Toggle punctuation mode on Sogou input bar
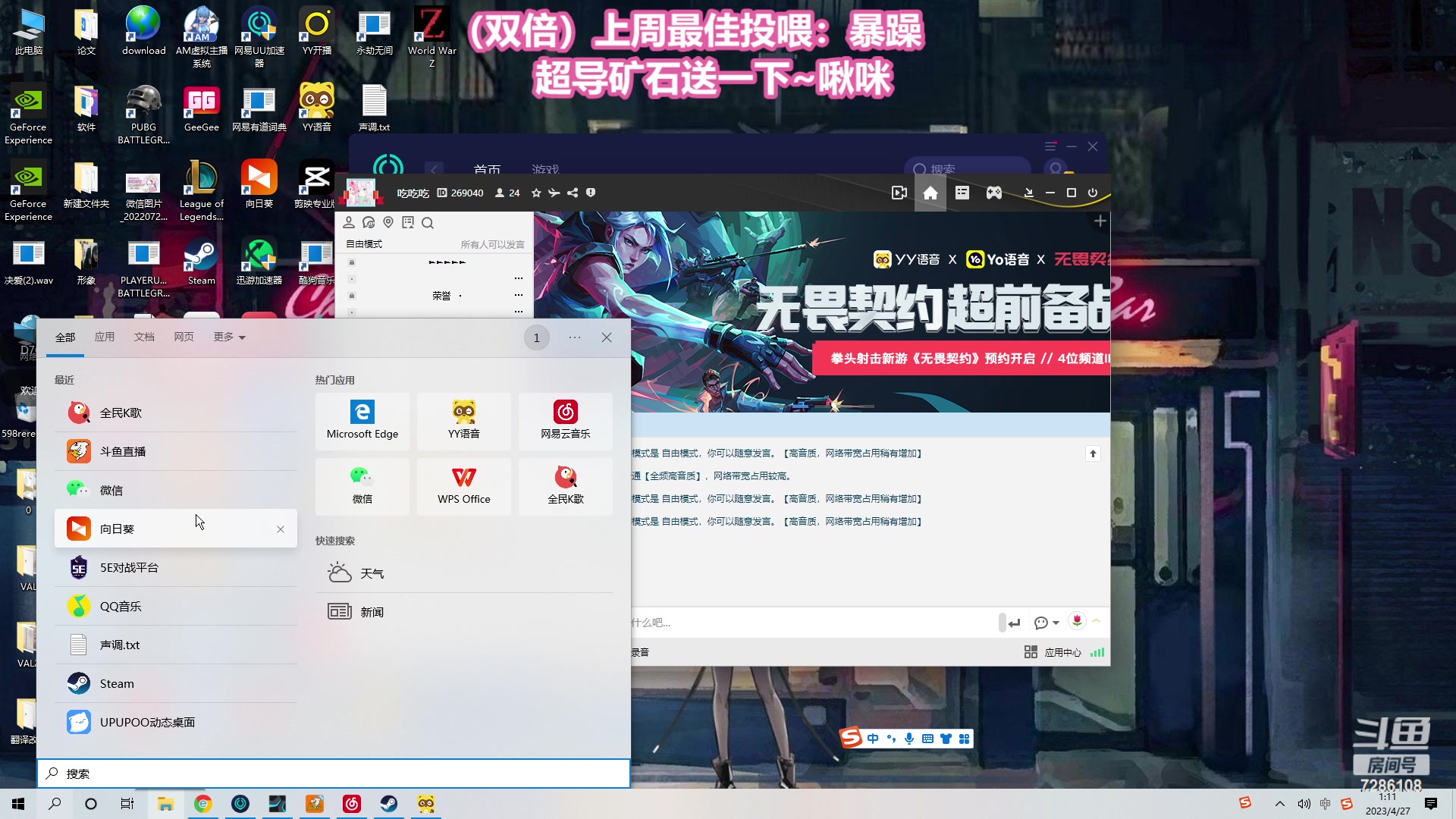The image size is (1456, 819). pos(891,738)
